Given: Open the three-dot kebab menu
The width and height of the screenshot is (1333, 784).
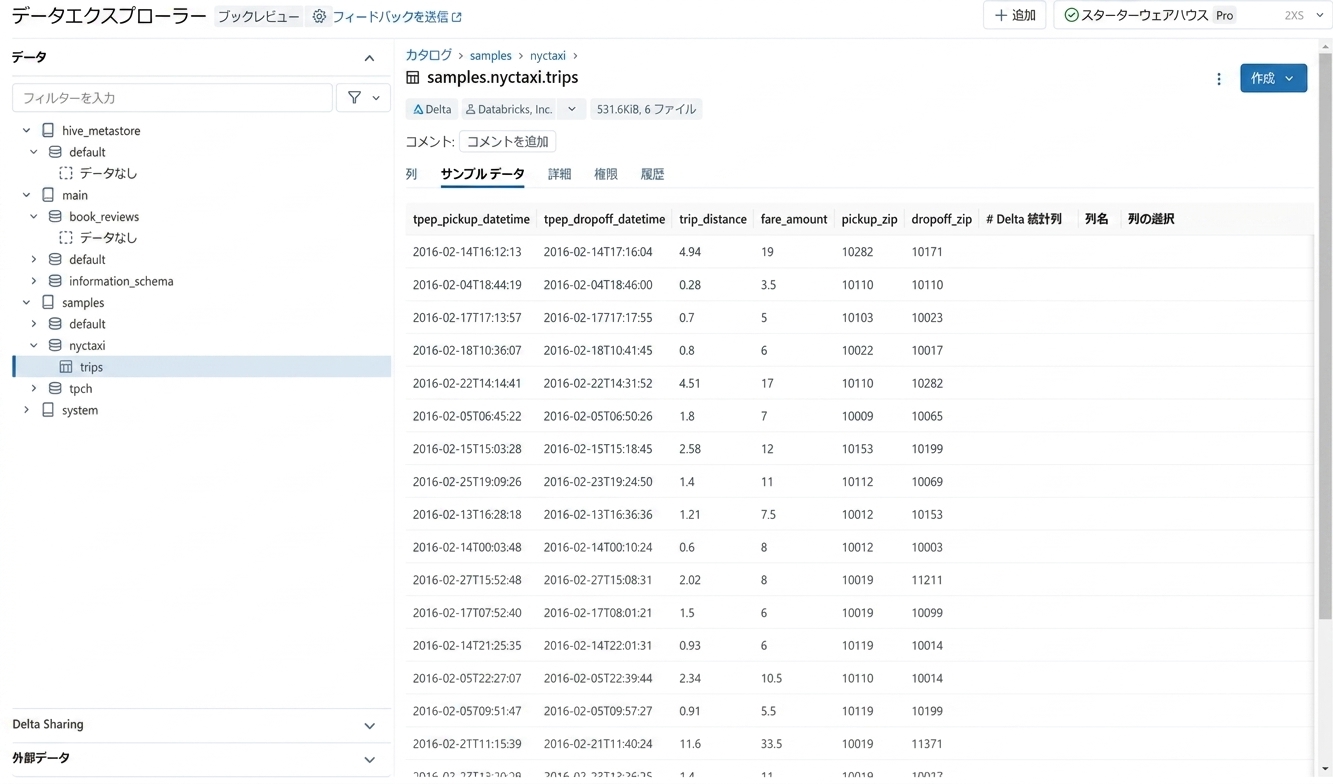Looking at the screenshot, I should 1218,79.
